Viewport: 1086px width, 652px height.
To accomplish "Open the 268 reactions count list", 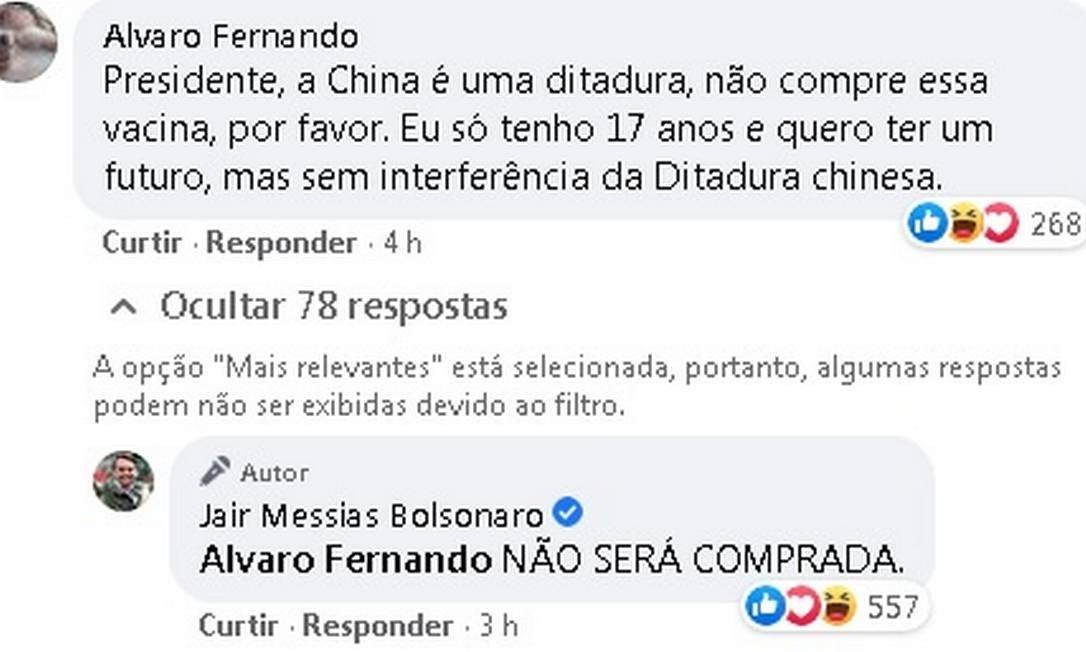I will click(x=1056, y=224).
